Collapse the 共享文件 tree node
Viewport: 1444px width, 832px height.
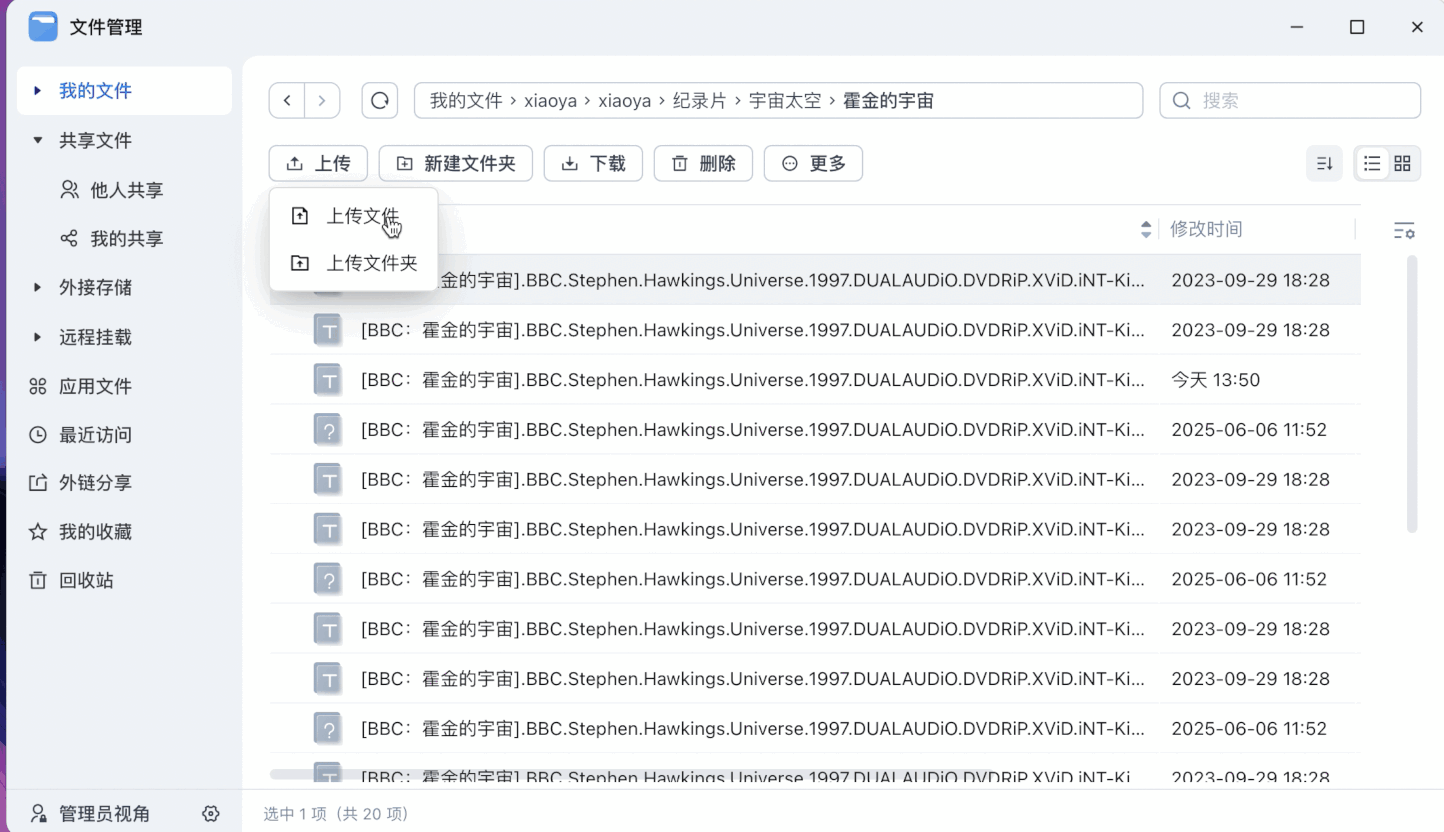pos(38,141)
